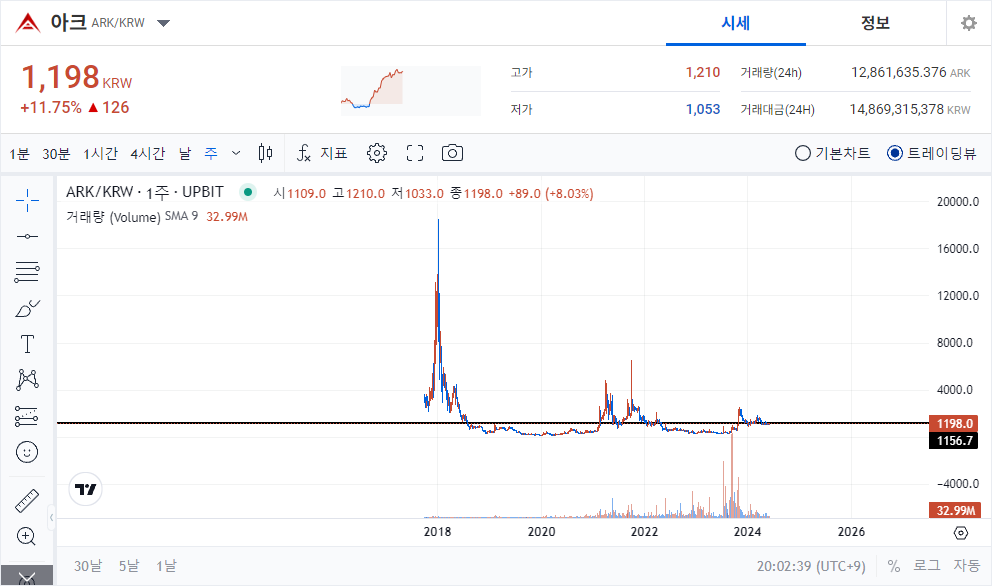The height and width of the screenshot is (586, 992).
Task: Collapse the drawing toolbar with the side arrow
Action: 51,518
